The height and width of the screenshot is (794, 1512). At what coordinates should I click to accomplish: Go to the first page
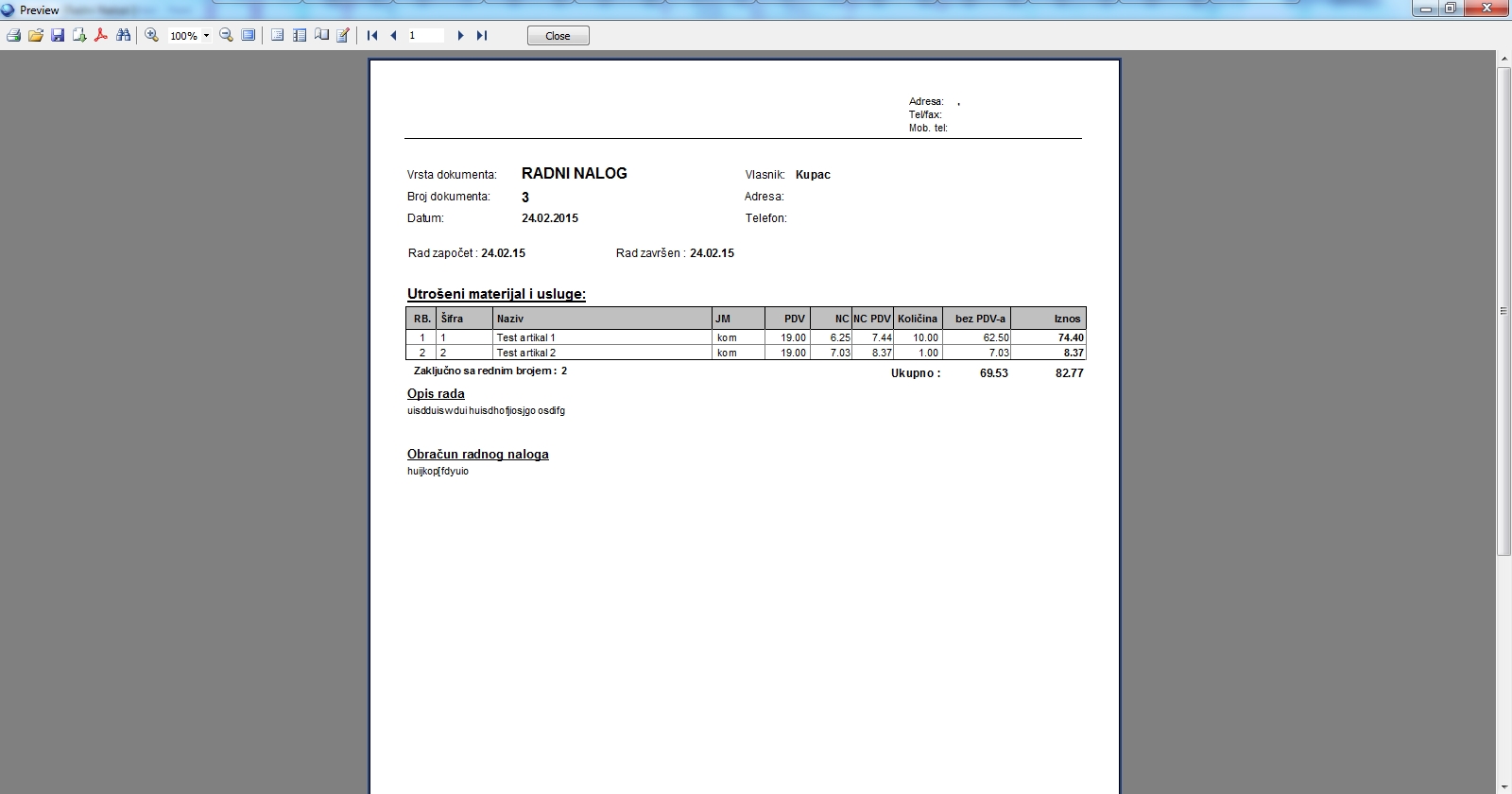click(x=372, y=35)
